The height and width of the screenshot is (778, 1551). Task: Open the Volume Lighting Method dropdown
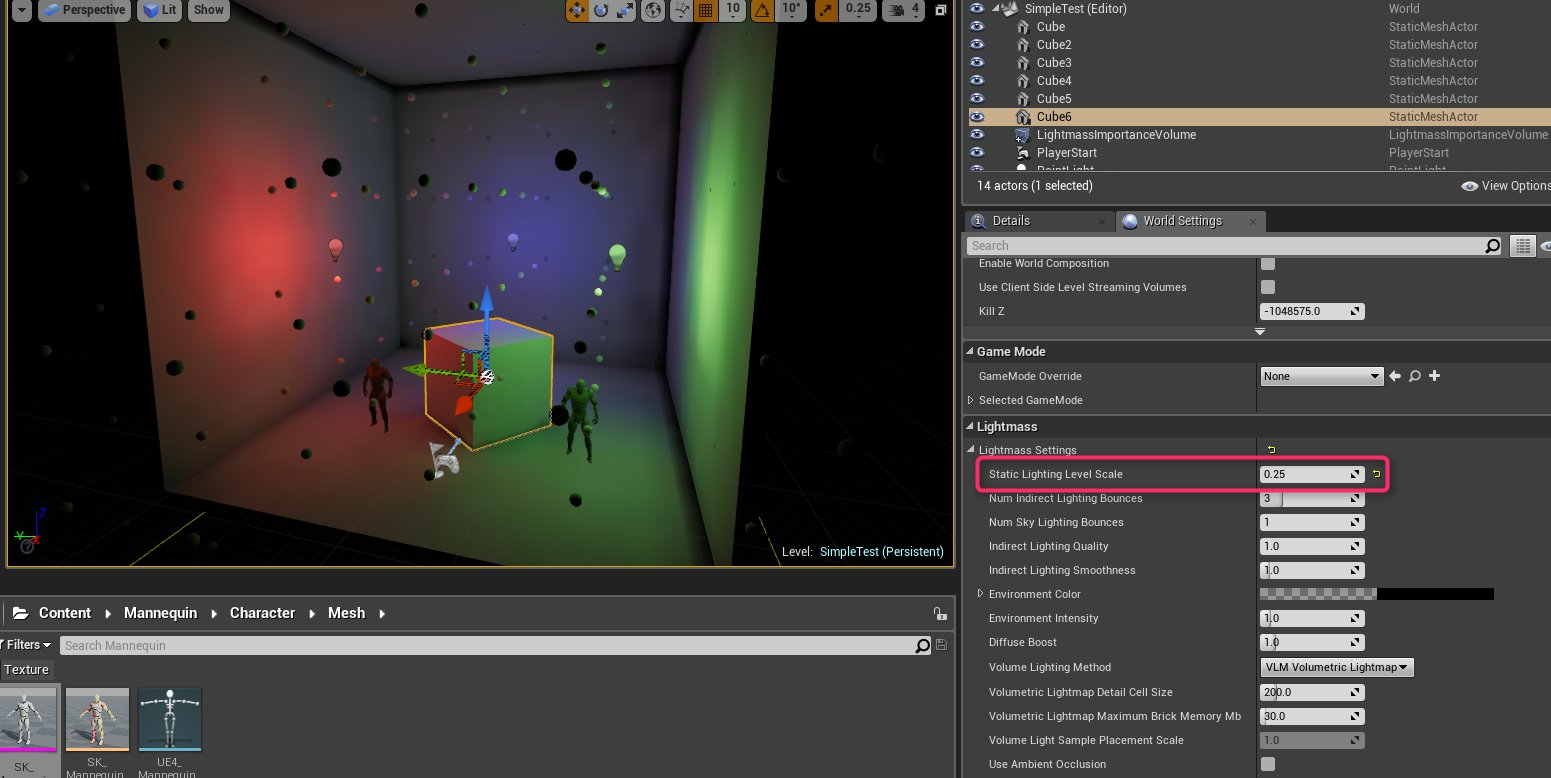tap(1336, 667)
